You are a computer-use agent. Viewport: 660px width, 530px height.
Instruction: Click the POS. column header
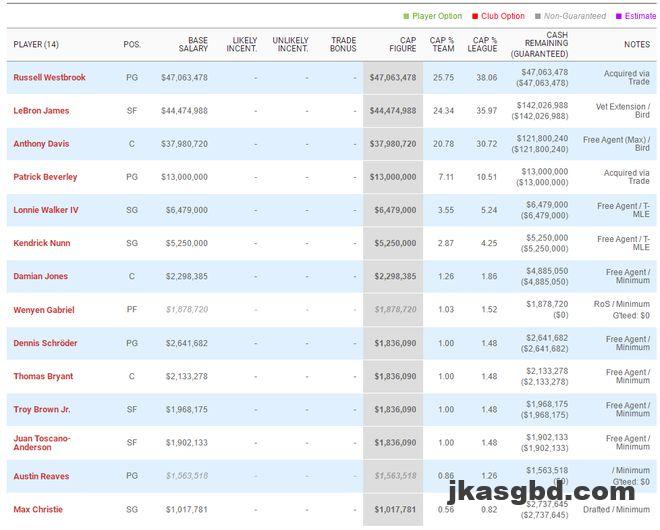(132, 44)
